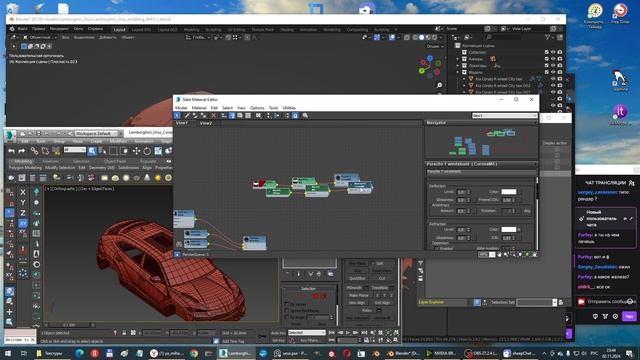This screenshot has height=360, width=640.
Task: Click the lock selection padlock in 3ds Max
Action: coord(124,333)
